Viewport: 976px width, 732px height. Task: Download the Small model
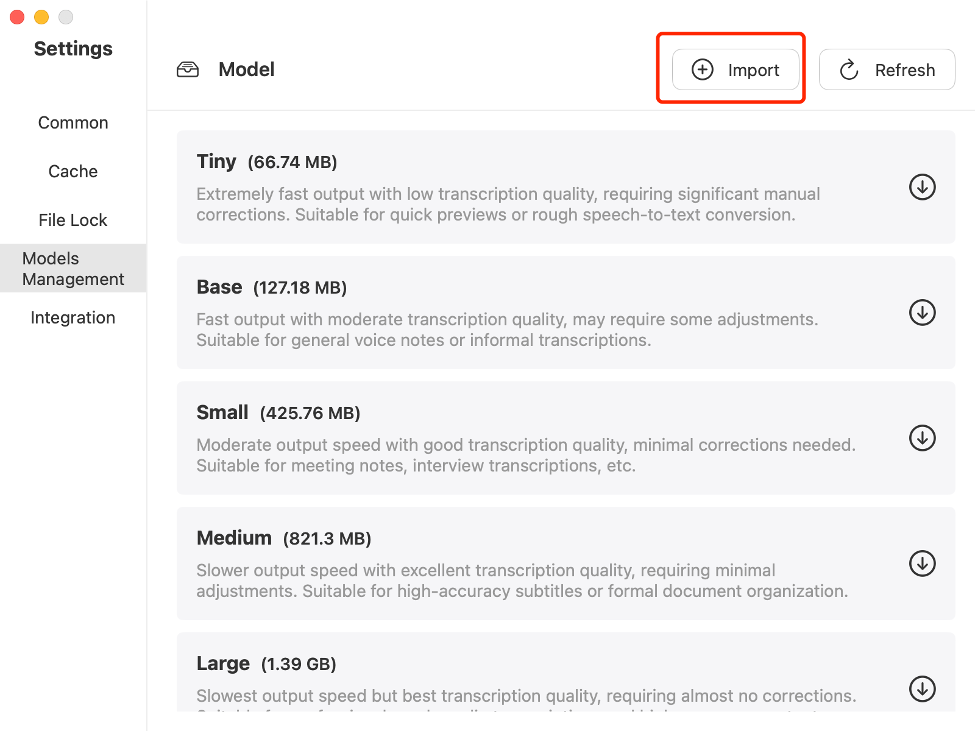(x=921, y=438)
